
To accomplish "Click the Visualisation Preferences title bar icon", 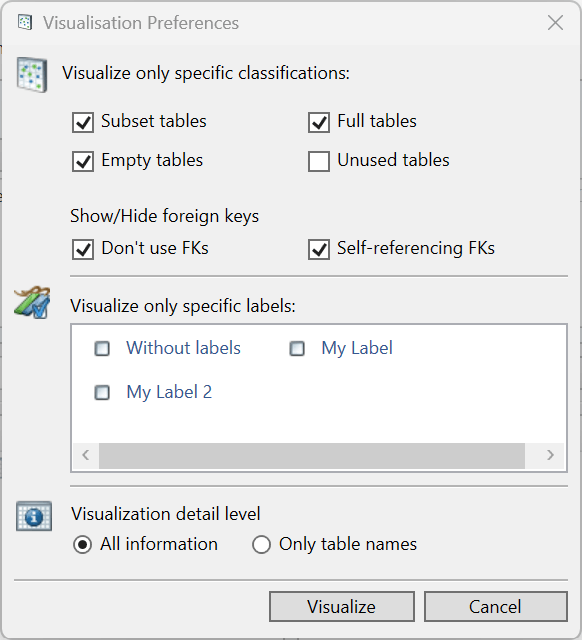I will tap(25, 22).
